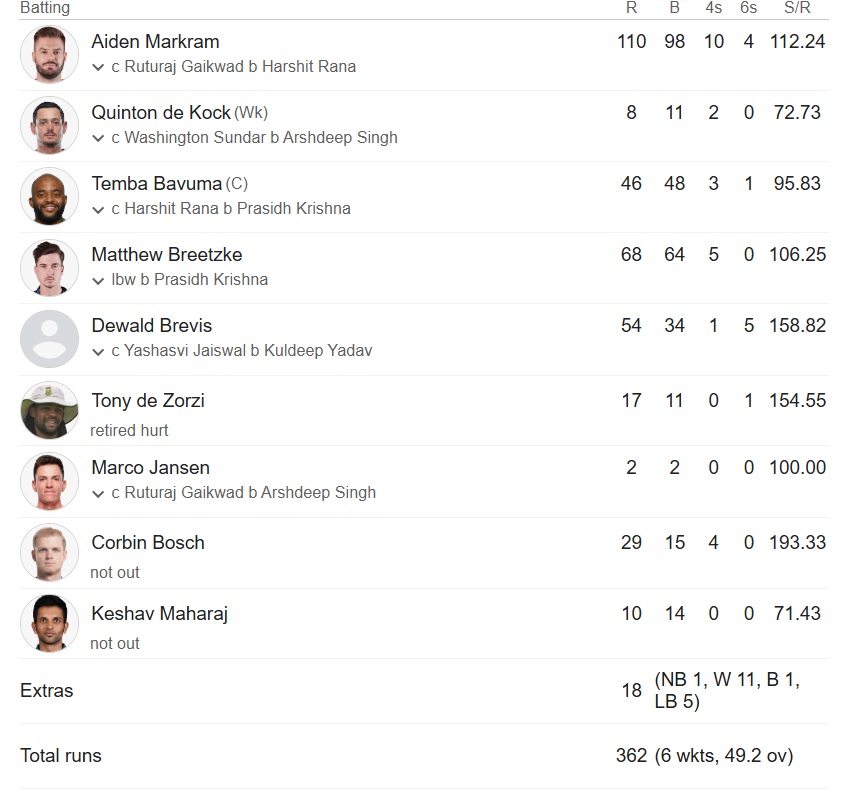Expand Aiden Markram's dismissal details chevron
841x797 pixels.
[x=98, y=67]
